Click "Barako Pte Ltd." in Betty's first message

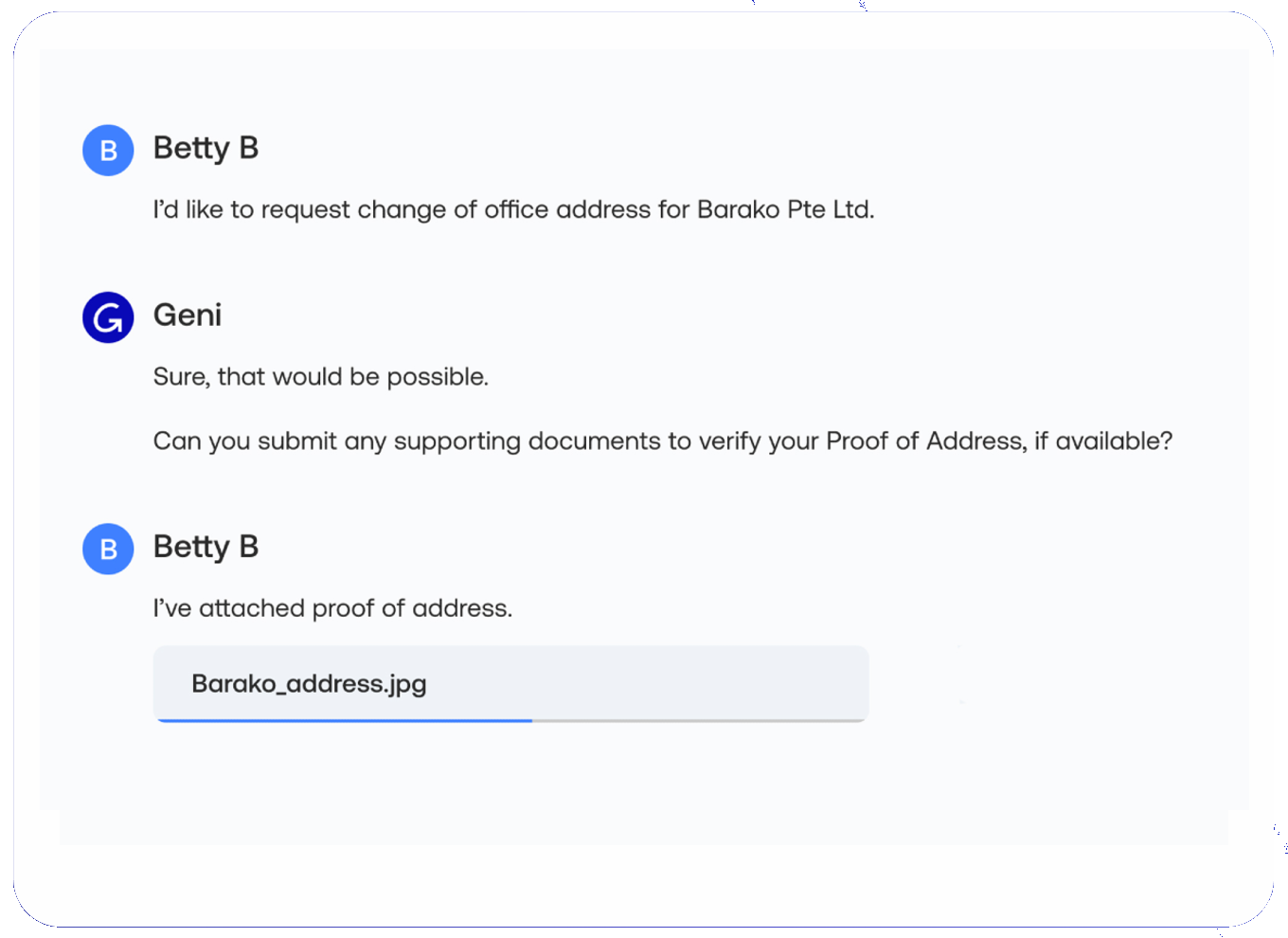785,209
